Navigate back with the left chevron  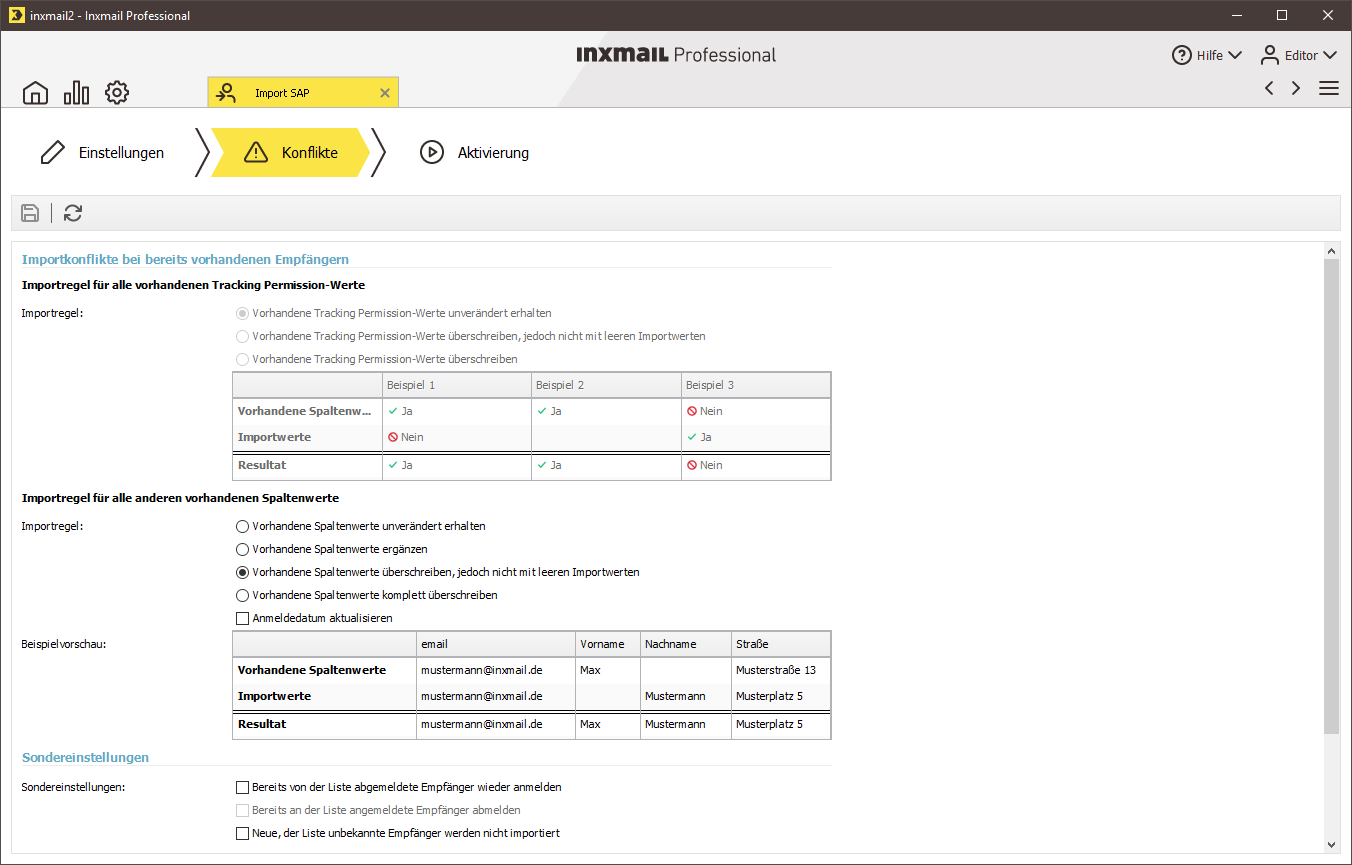(1269, 88)
